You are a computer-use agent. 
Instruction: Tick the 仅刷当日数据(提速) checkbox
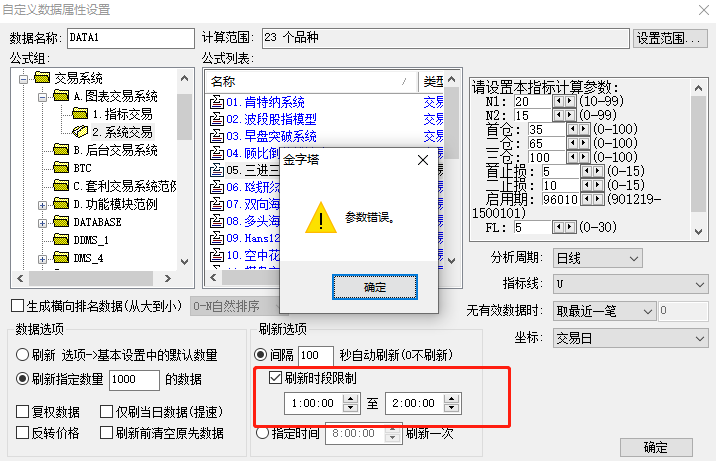point(106,412)
